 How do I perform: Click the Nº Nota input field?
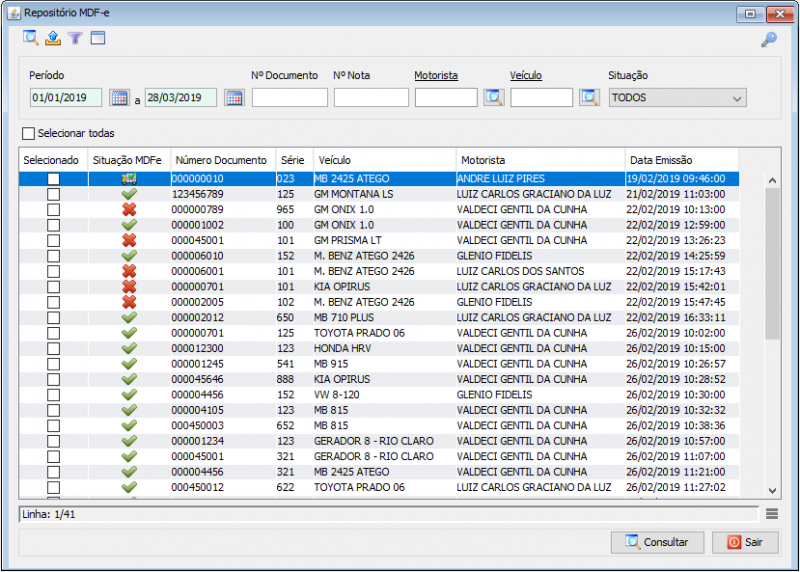click(371, 97)
